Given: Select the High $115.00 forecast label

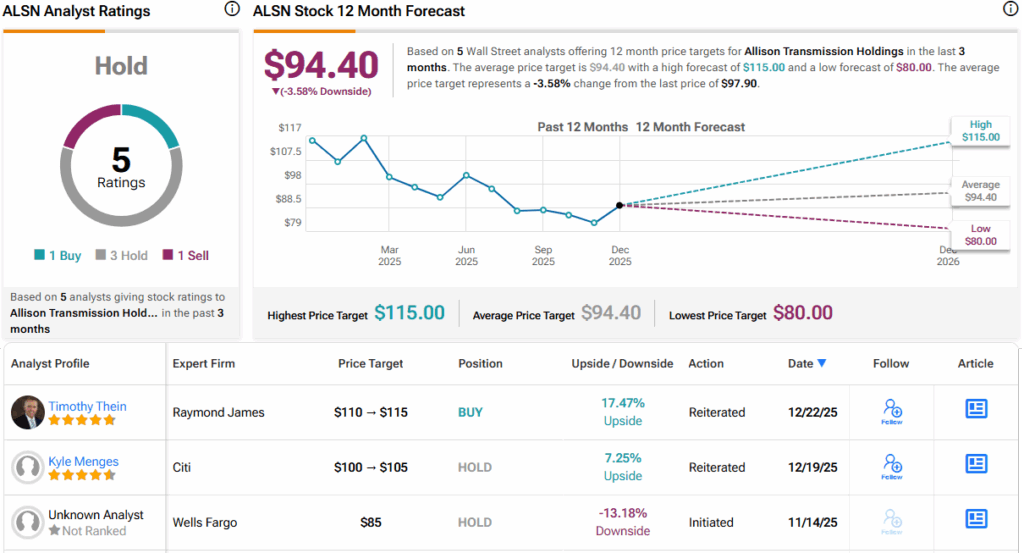Looking at the screenshot, I should 980,131.
